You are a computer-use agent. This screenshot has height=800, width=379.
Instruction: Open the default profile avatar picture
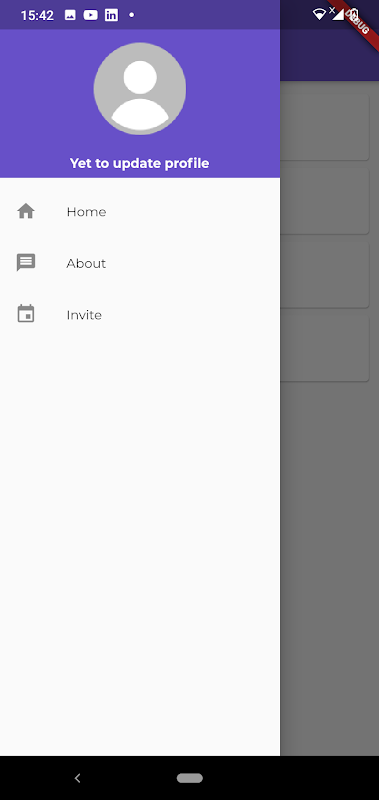[140, 89]
